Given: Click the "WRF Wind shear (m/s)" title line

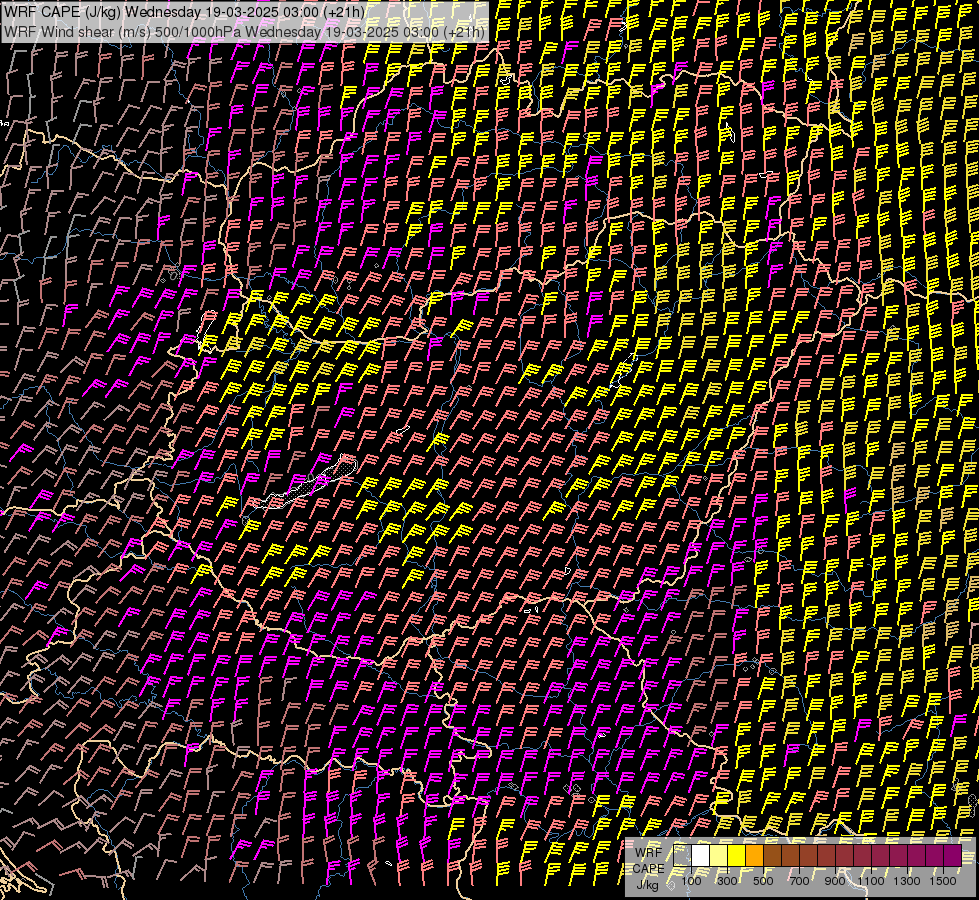Looking at the screenshot, I should pos(244,32).
